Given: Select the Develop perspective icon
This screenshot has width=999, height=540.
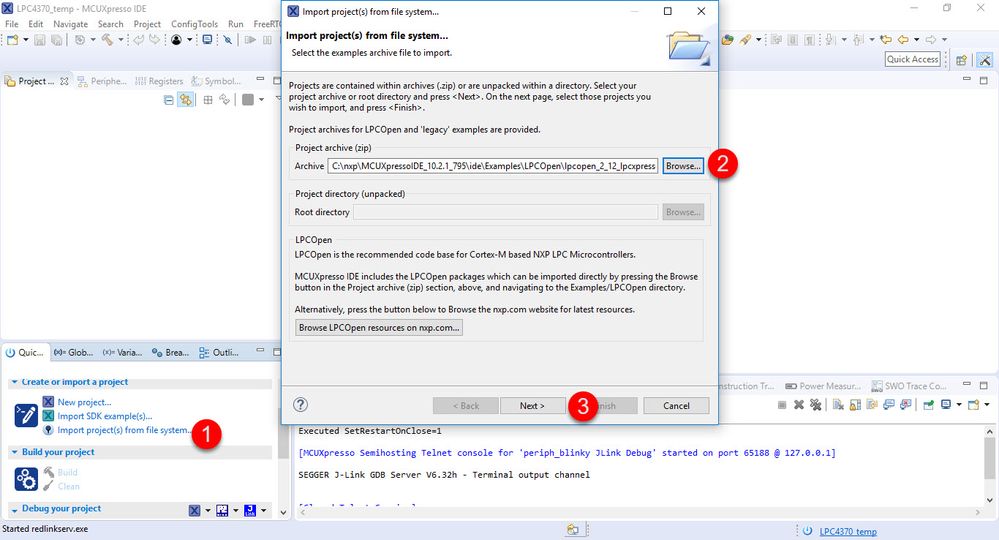Looking at the screenshot, I should (984, 60).
